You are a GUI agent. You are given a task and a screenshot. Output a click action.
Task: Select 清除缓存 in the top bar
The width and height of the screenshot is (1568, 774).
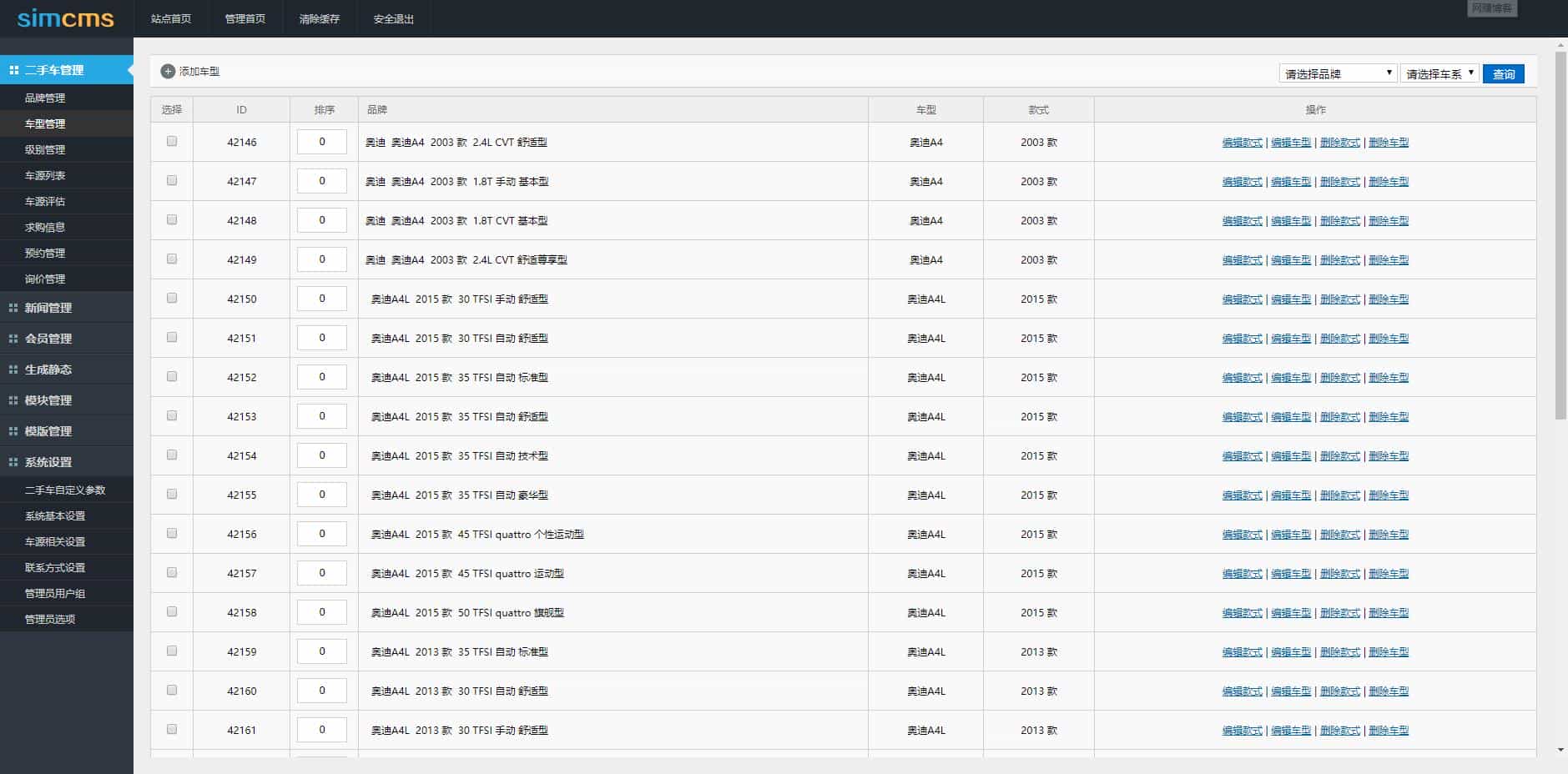tap(320, 18)
